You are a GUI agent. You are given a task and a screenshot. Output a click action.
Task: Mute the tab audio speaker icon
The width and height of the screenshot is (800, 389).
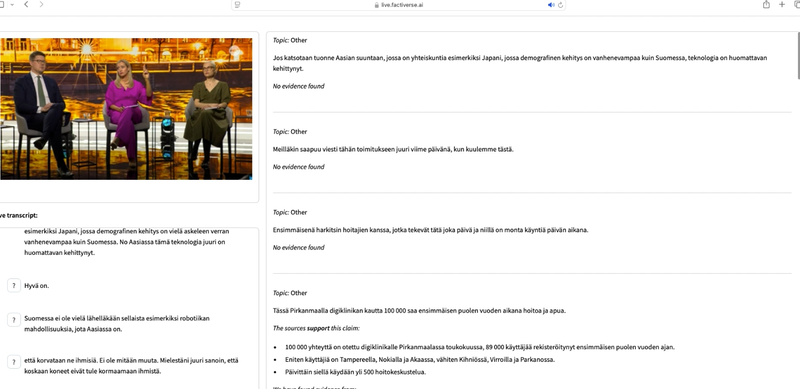click(x=551, y=5)
